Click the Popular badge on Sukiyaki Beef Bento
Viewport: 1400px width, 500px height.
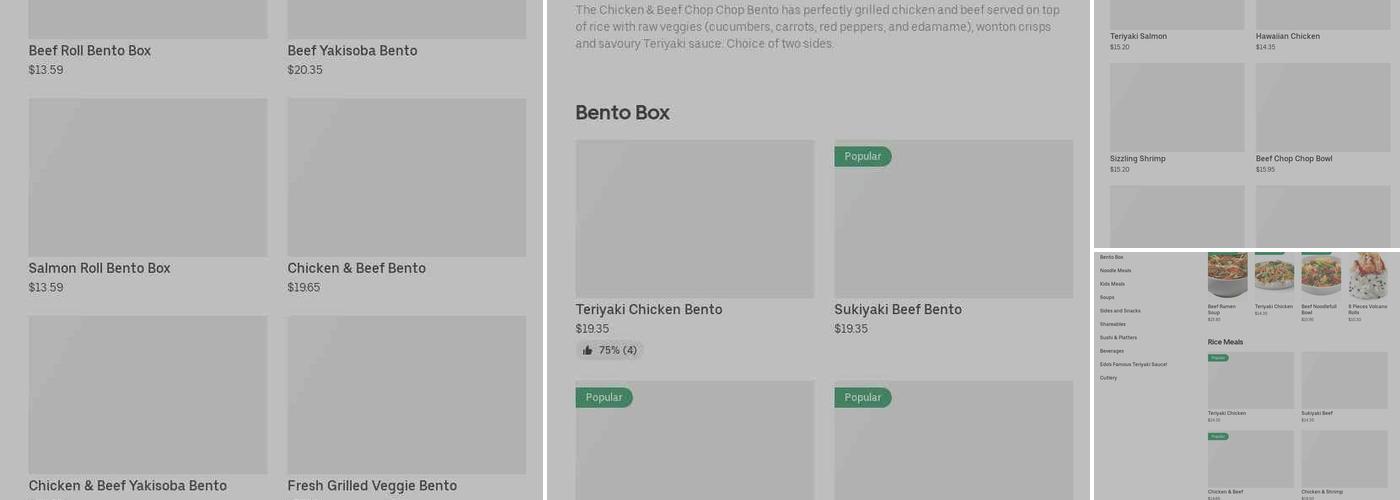[x=862, y=157]
